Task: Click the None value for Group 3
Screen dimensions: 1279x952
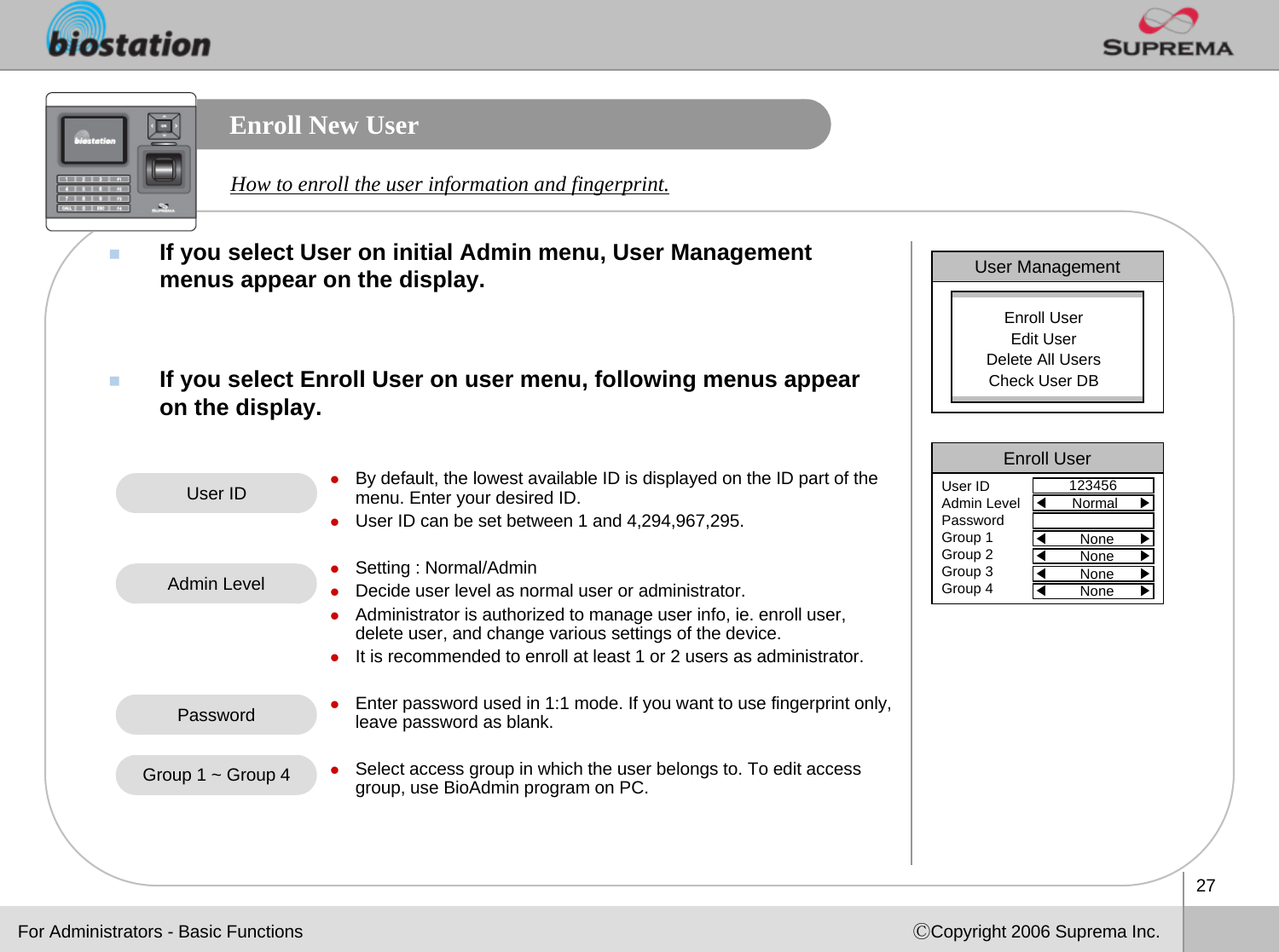Action: (x=1097, y=574)
